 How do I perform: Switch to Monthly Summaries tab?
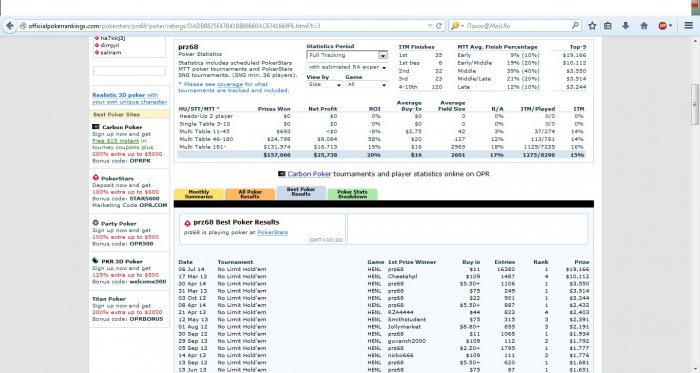(199, 194)
